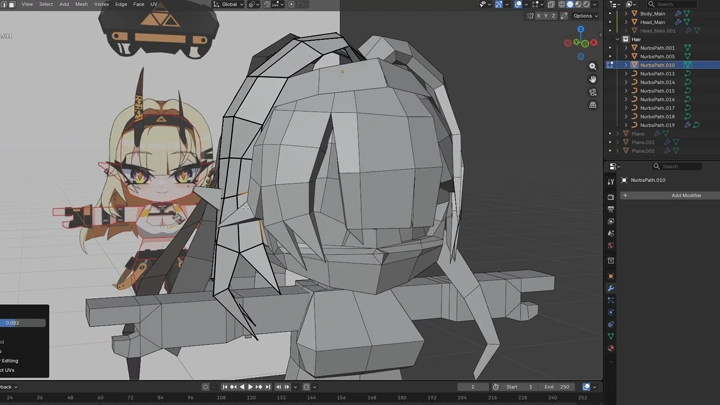Toggle show gizmo button
Viewport: 720px width, 405px height.
pos(499,4)
